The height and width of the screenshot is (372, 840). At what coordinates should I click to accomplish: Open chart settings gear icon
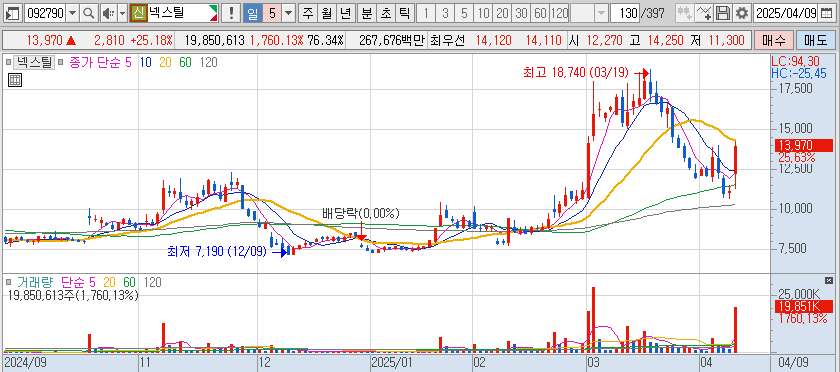pos(741,13)
